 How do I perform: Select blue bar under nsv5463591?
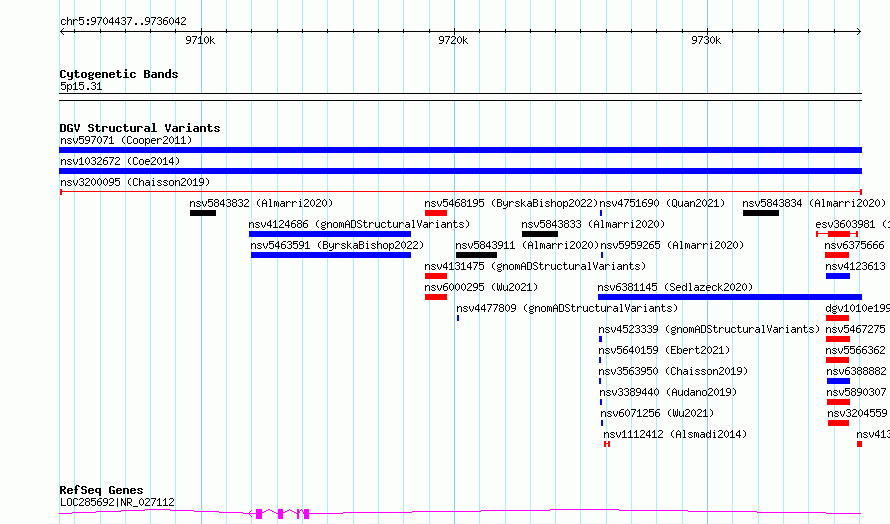coord(331,255)
